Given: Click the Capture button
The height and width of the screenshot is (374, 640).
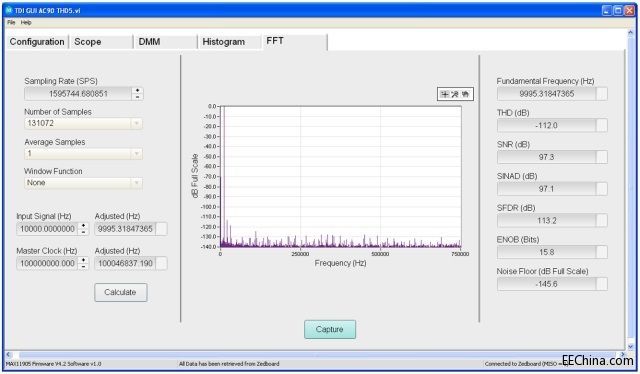Looking at the screenshot, I should (330, 329).
